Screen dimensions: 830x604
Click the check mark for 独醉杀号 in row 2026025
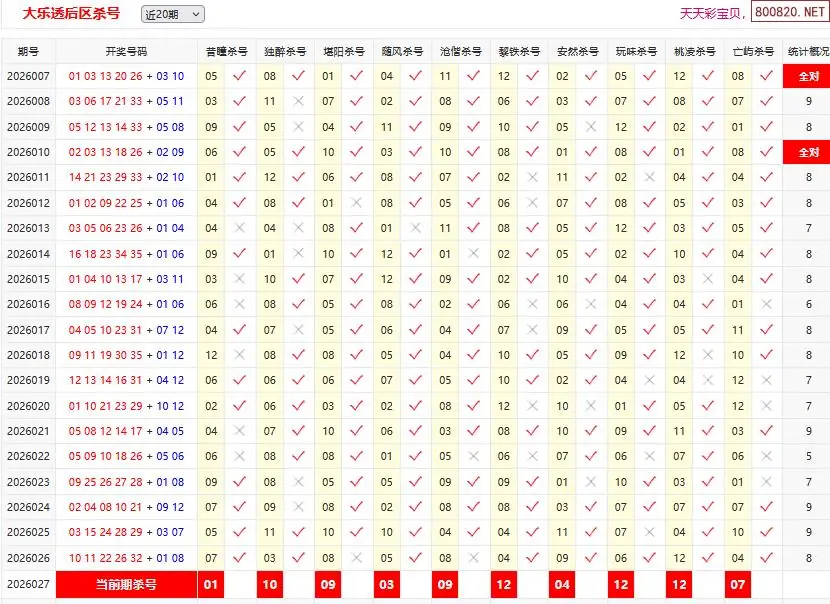click(x=298, y=533)
